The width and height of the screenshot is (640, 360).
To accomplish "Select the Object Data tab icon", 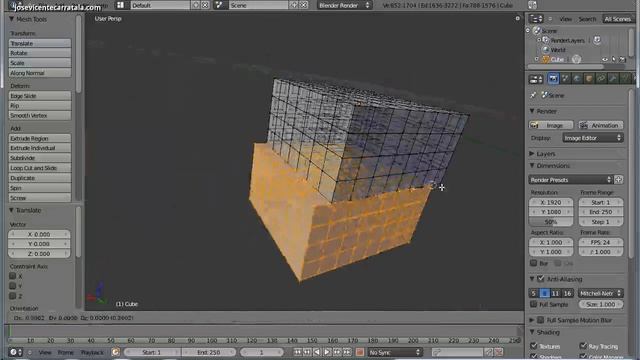I will (x=625, y=79).
